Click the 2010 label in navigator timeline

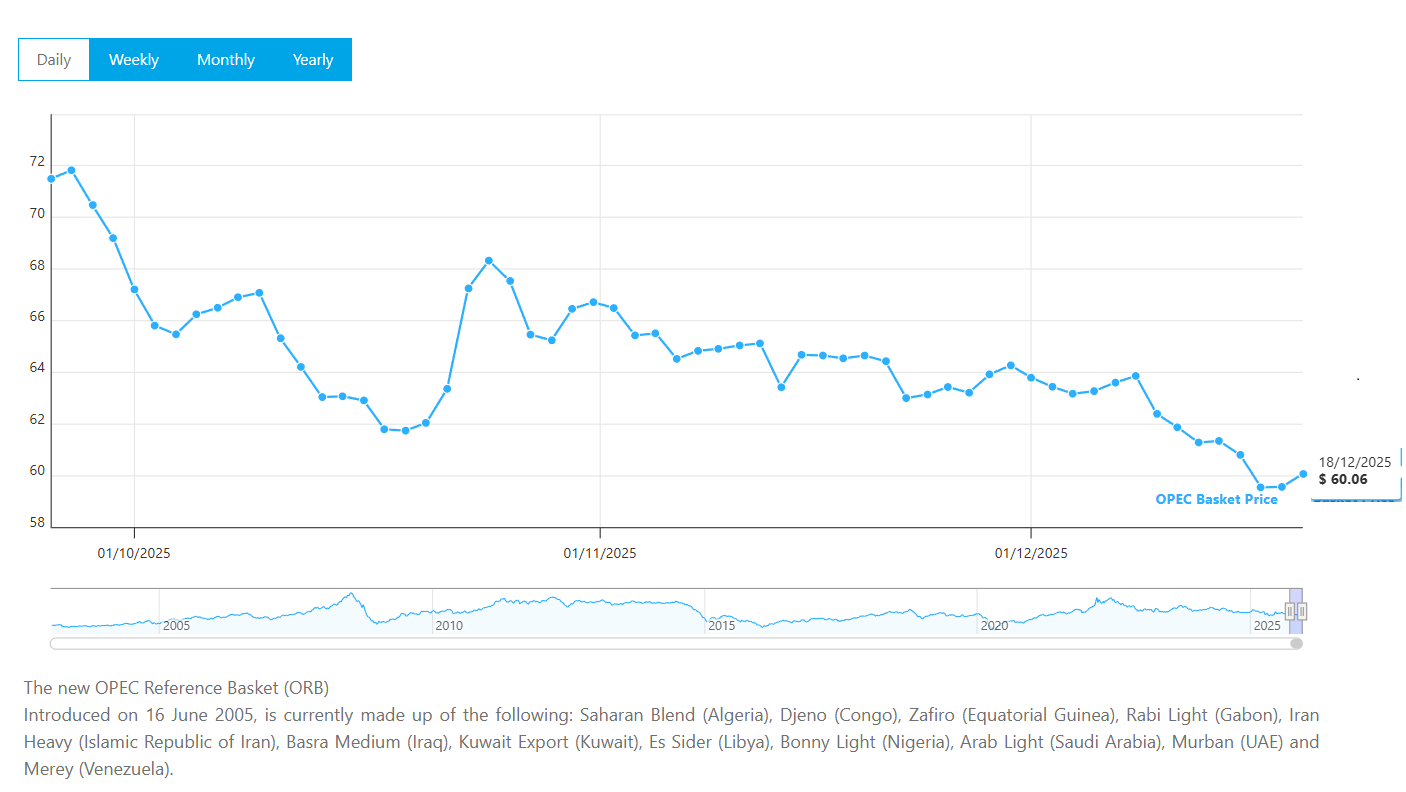tap(449, 625)
